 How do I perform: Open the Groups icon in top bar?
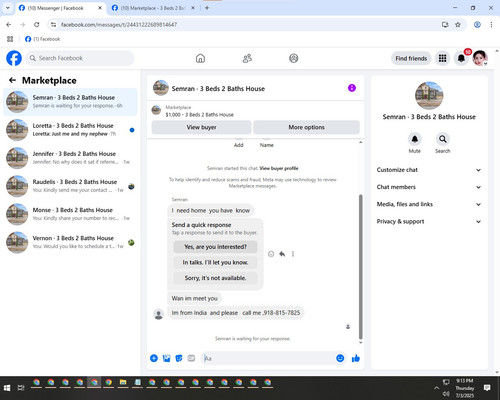tap(293, 58)
